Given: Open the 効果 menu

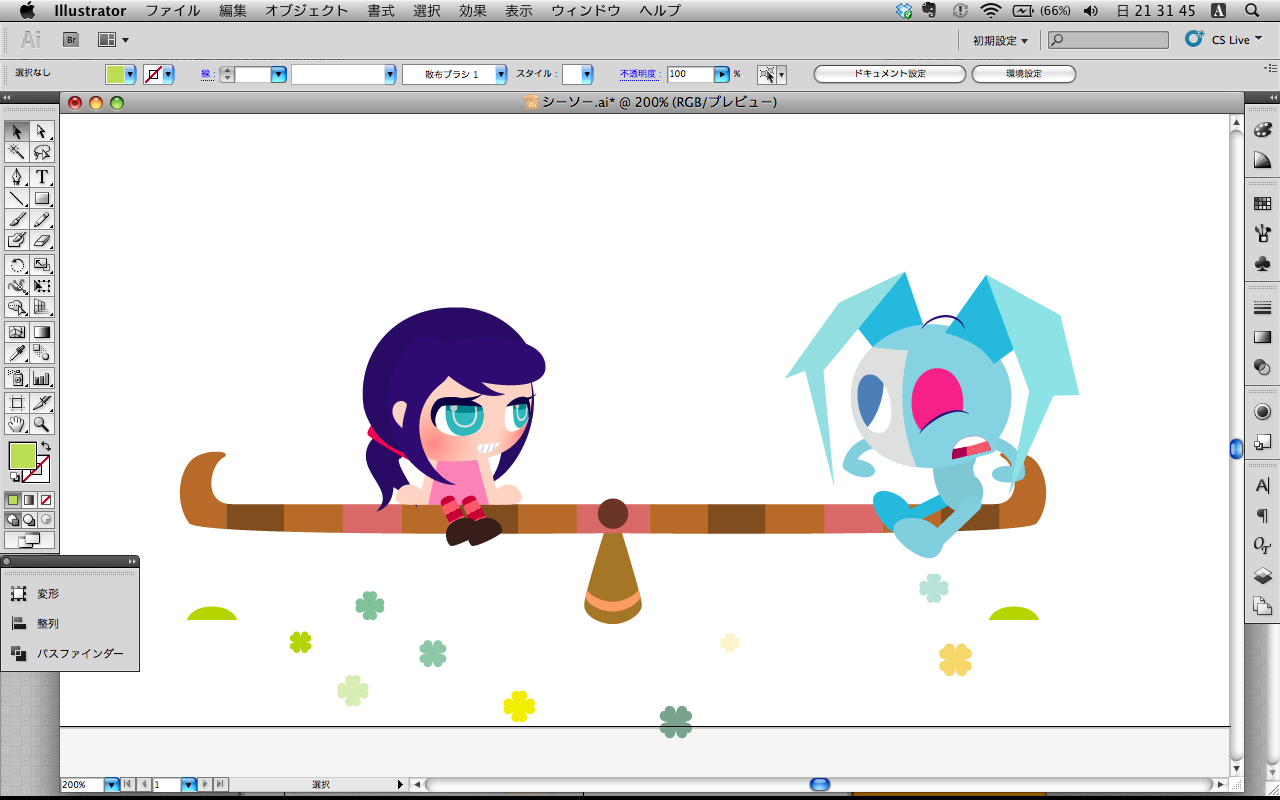Looking at the screenshot, I should click(x=473, y=11).
